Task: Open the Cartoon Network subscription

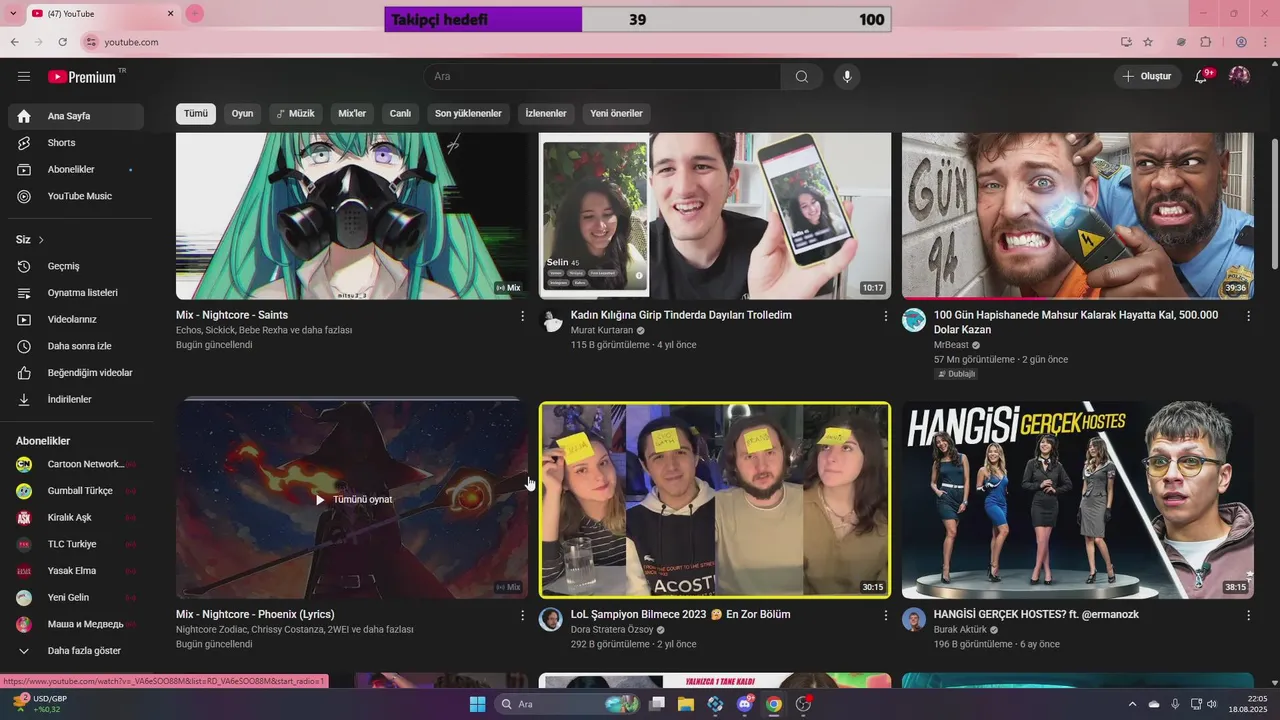Action: (76, 464)
